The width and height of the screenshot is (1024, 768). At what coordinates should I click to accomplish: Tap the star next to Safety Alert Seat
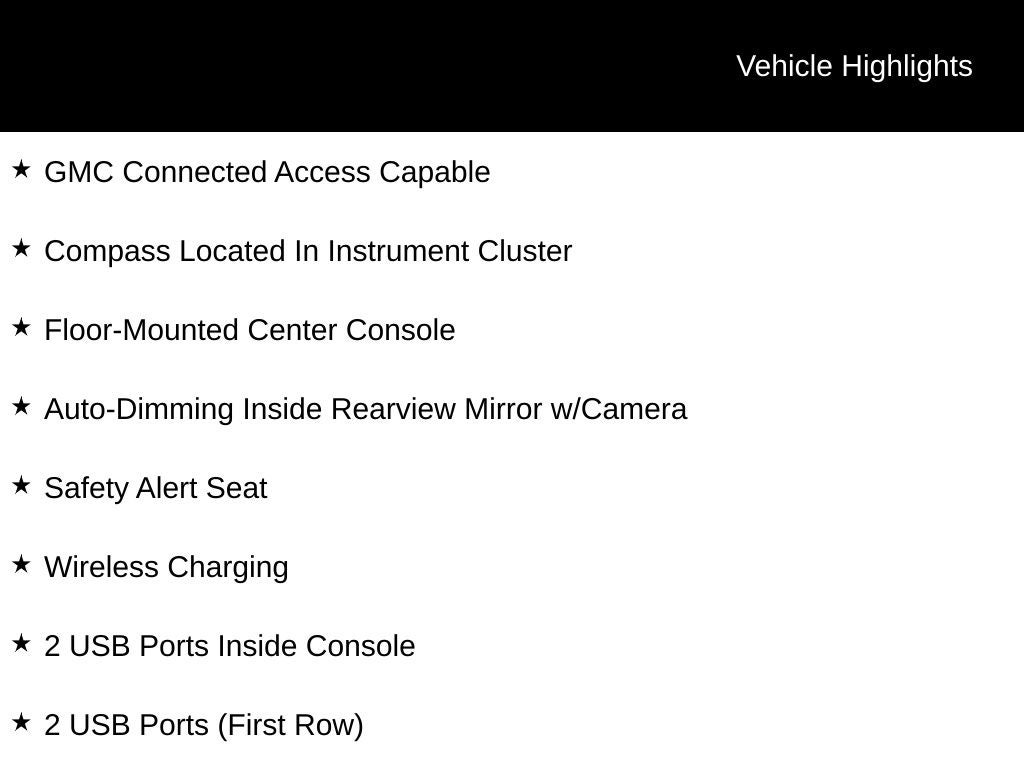(21, 485)
